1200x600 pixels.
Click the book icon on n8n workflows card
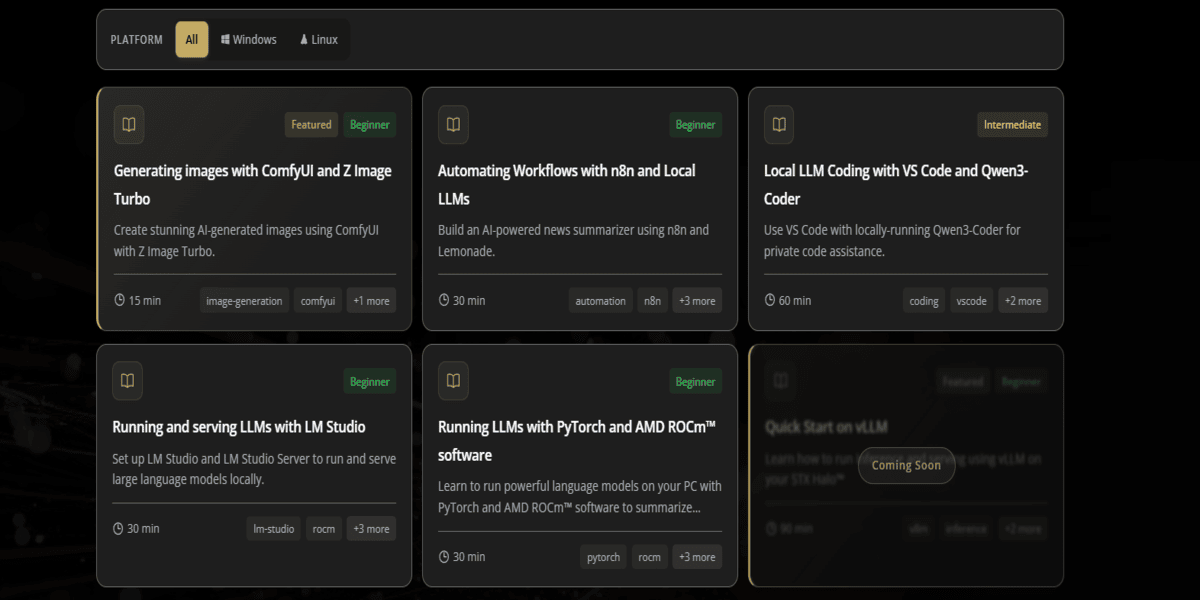453,124
